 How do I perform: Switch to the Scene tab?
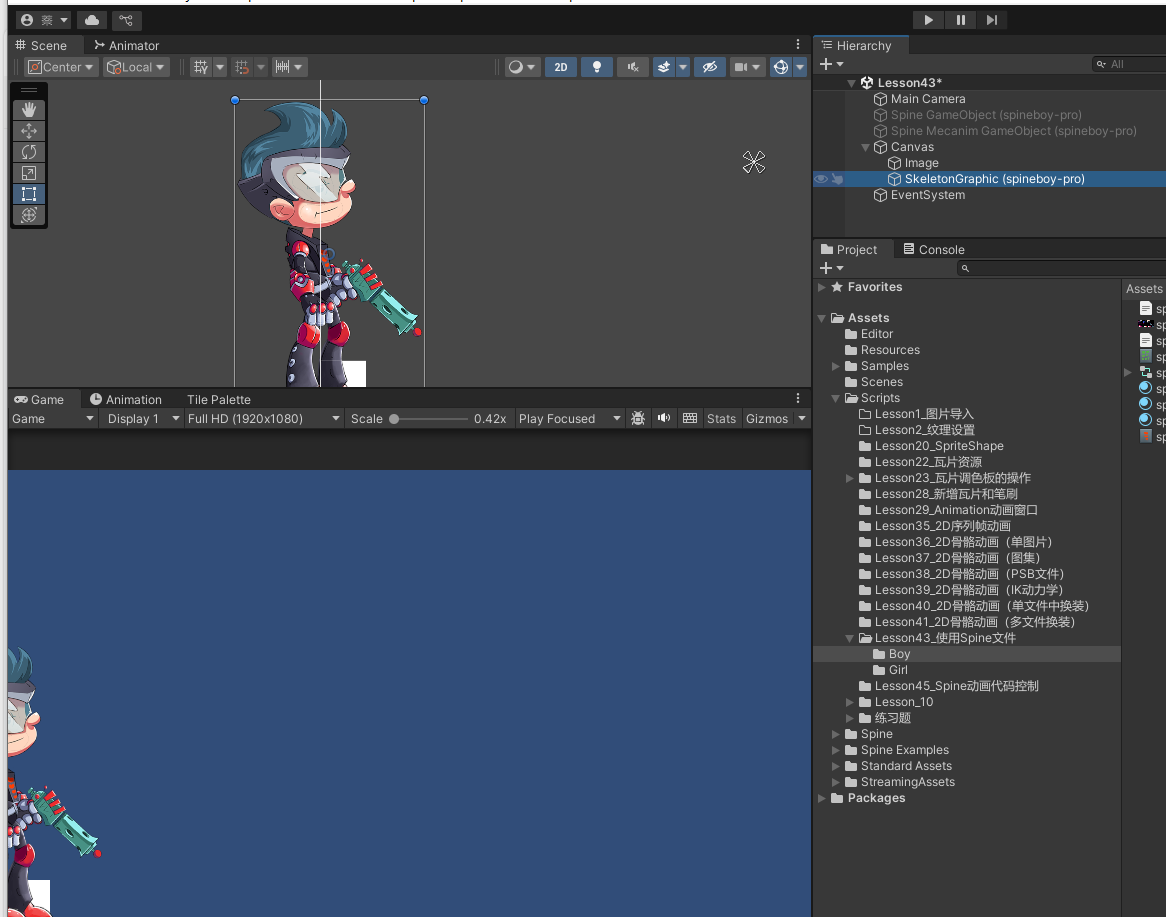click(41, 45)
